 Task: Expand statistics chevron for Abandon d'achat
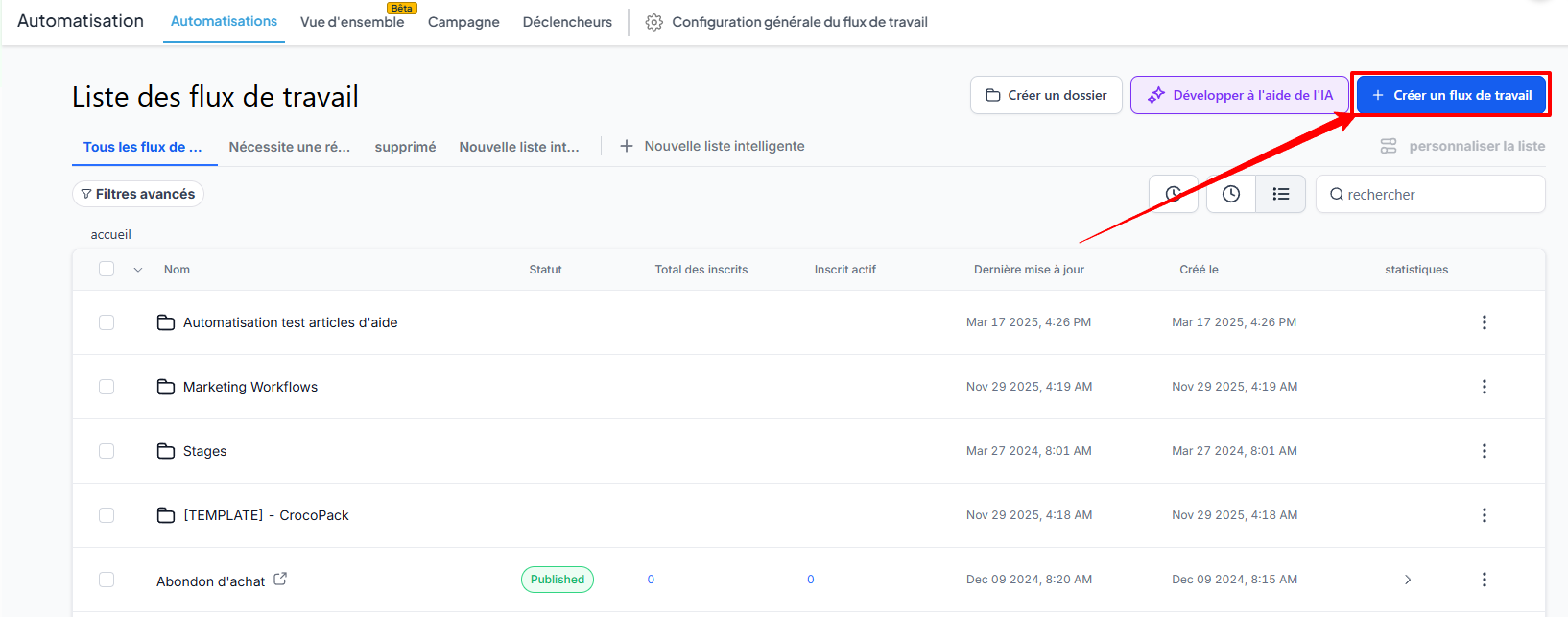point(1408,580)
